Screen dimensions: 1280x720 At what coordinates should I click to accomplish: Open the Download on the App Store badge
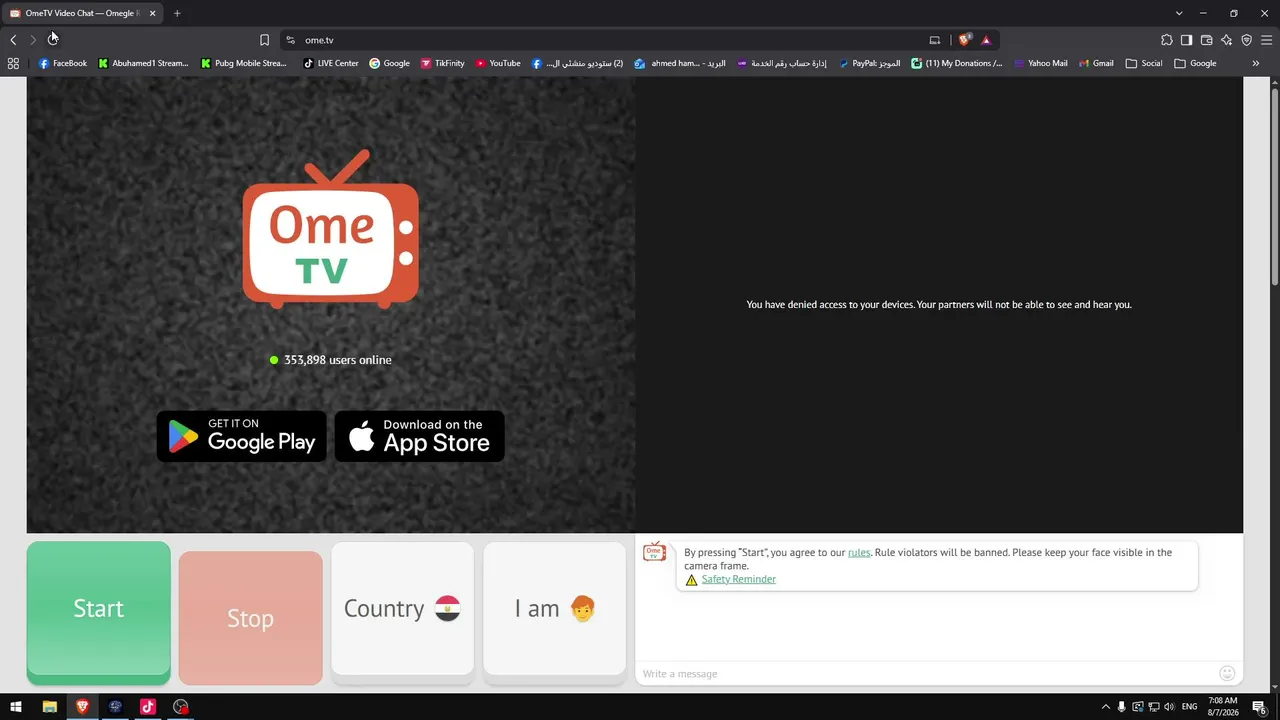click(420, 436)
